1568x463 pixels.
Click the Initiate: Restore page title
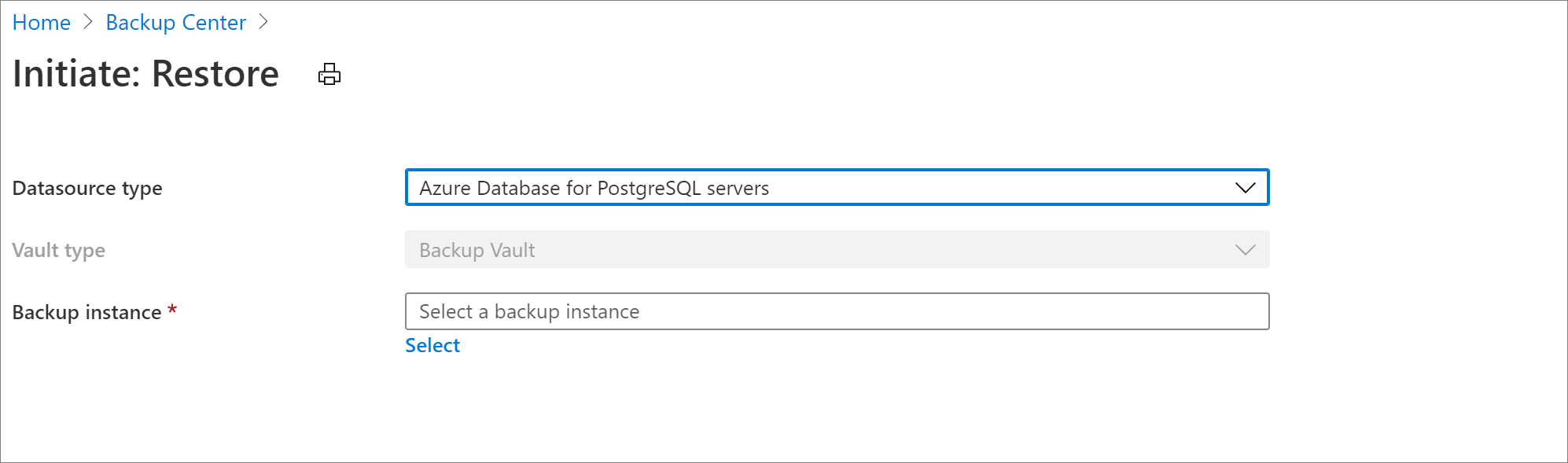pos(145,73)
